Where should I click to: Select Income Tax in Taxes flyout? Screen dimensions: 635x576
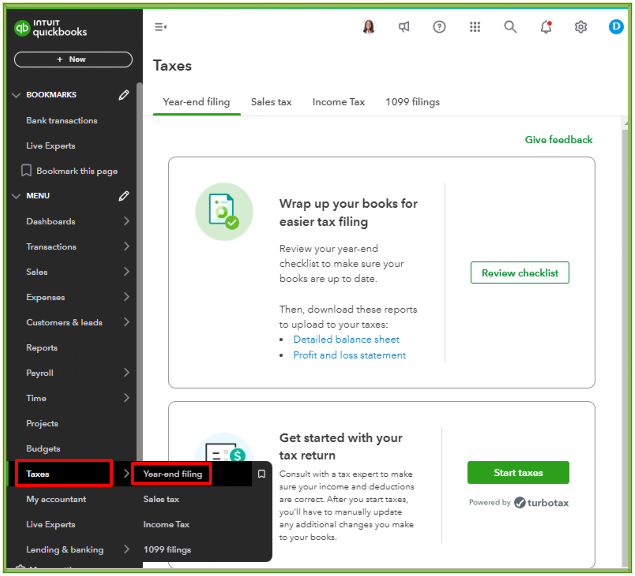pos(166,524)
